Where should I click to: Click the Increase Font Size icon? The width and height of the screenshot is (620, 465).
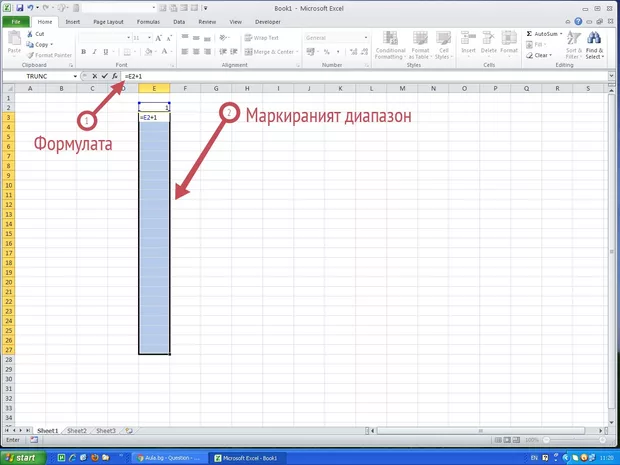coord(159,38)
